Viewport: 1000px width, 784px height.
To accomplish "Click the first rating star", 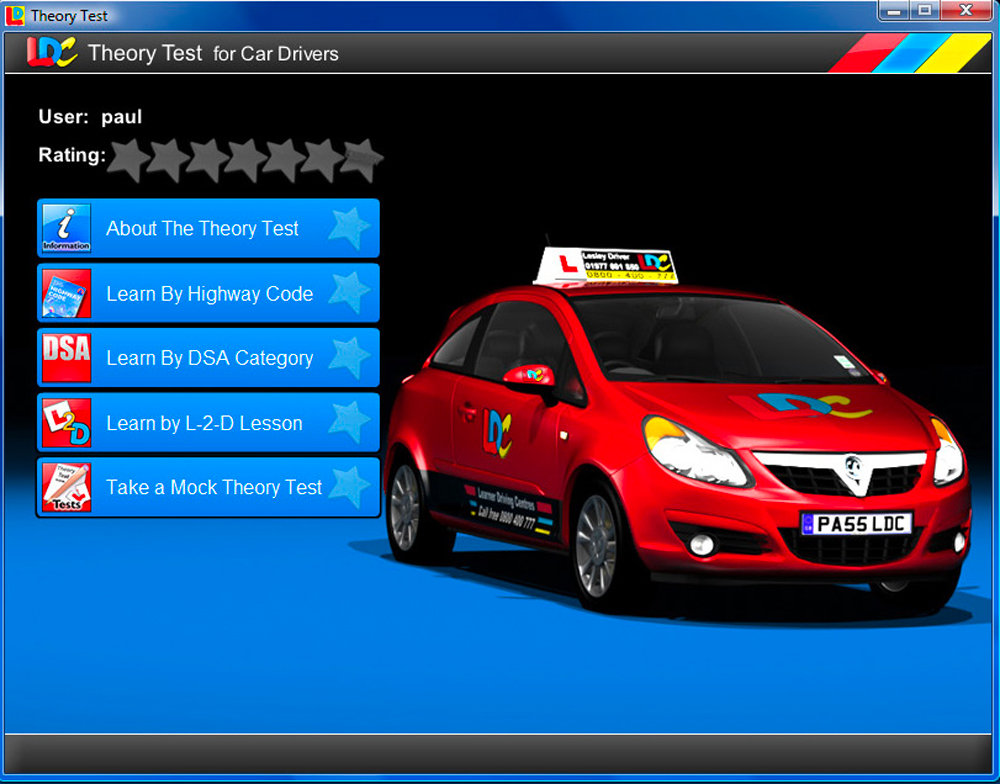I will tap(129, 158).
